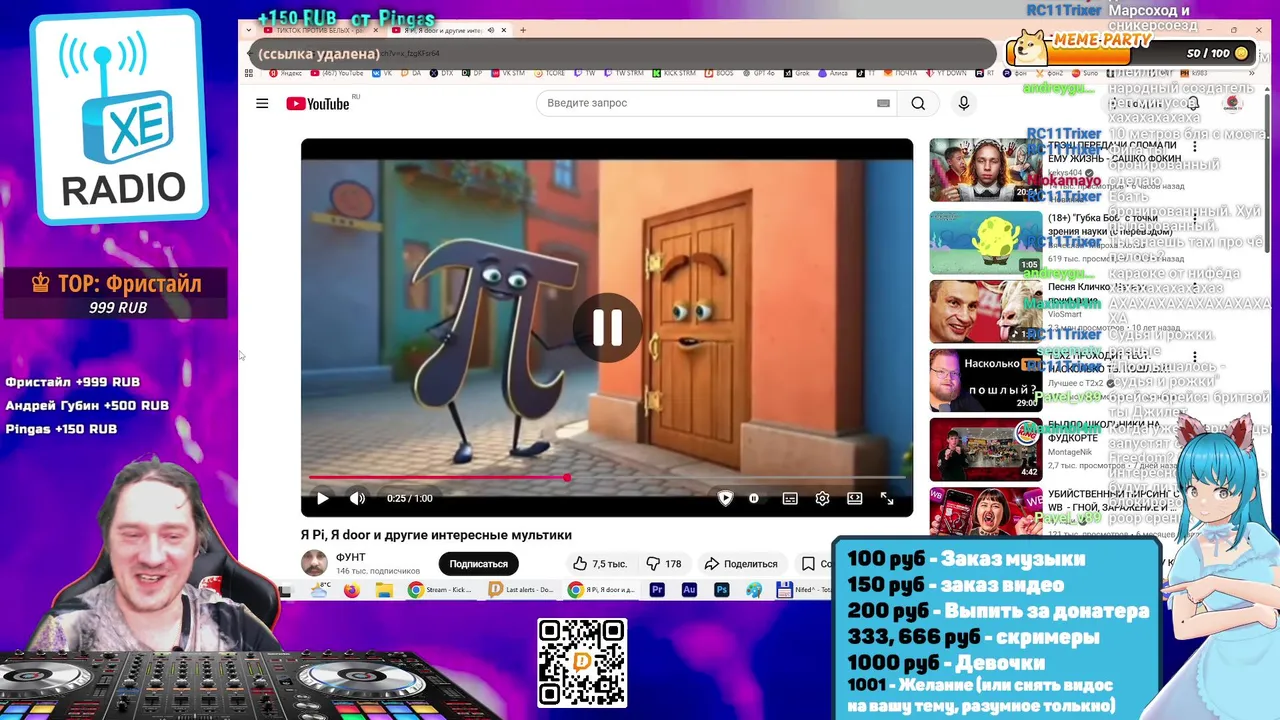Enter fullscreen video mode
The width and height of the screenshot is (1280, 720).
(887, 498)
